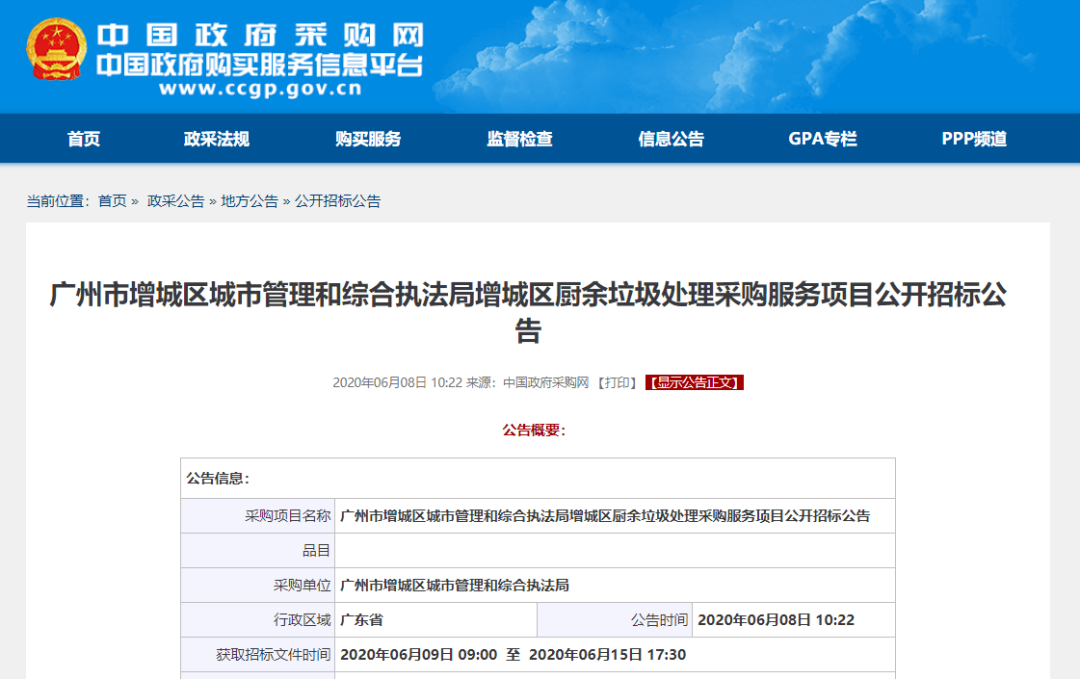Go to 购买服务 section

[368, 139]
